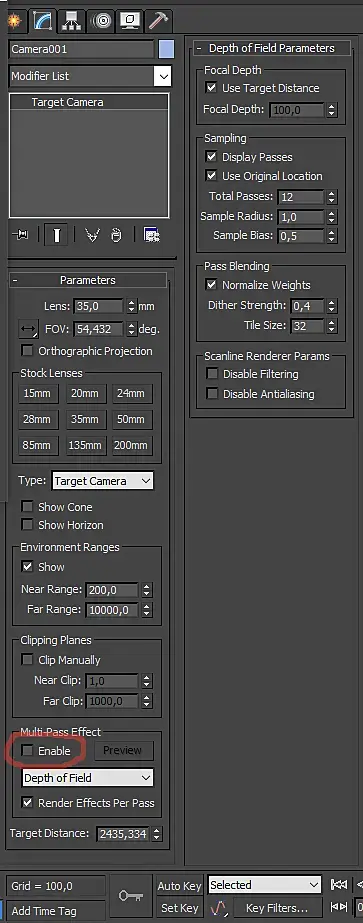The width and height of the screenshot is (363, 923).
Task: Open the camera Type dropdown
Action: click(102, 481)
